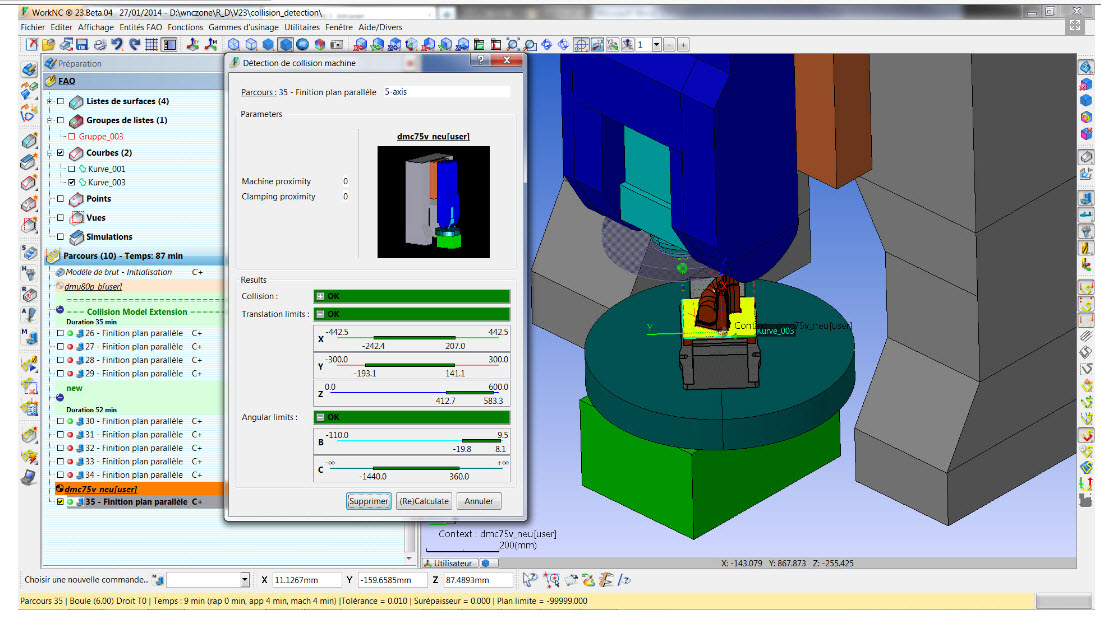Click the undo arrow toolbar icon
Image resolution: width=1101 pixels, height=618 pixels.
pos(117,45)
